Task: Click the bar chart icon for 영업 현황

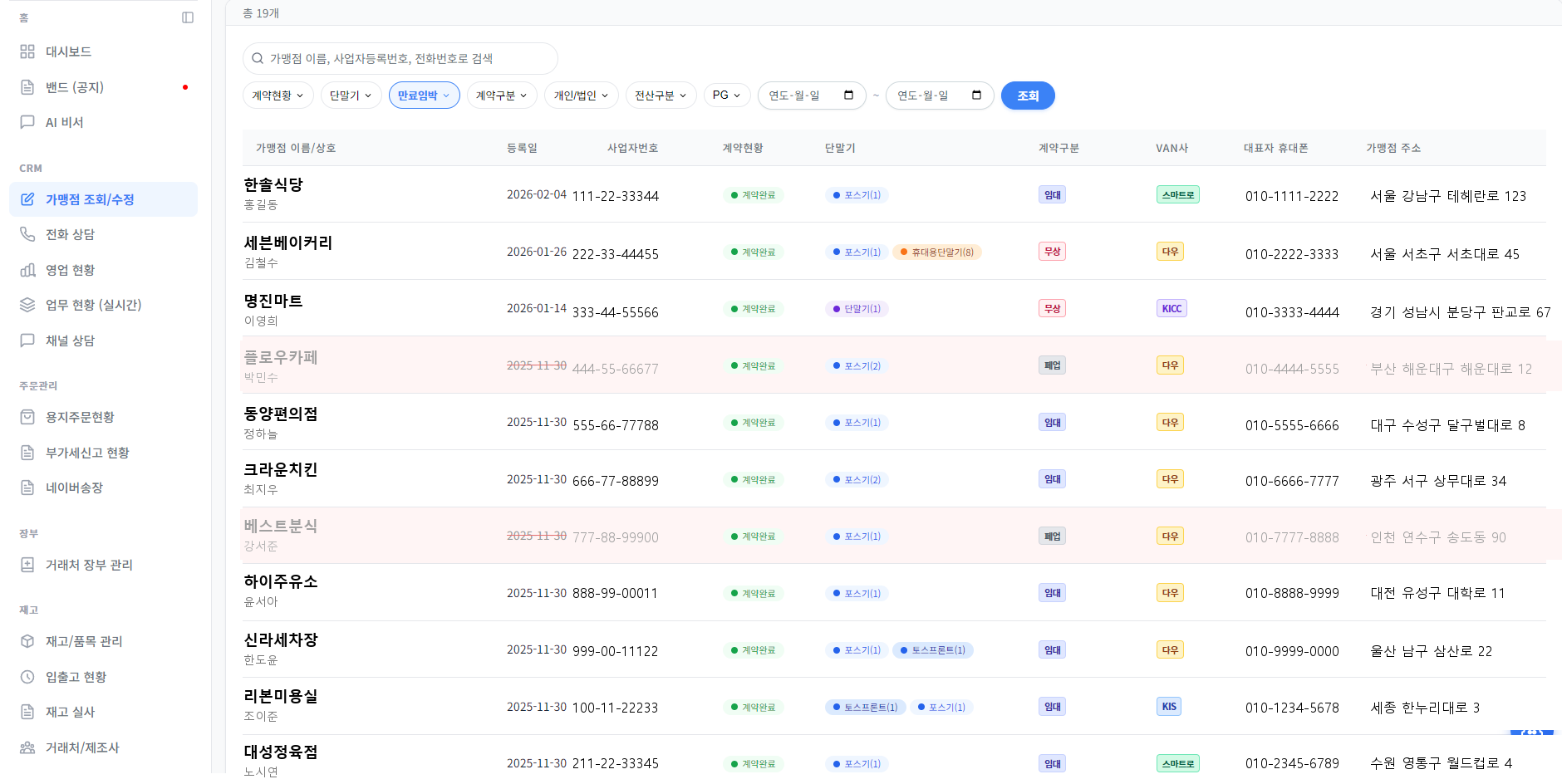Action: point(27,270)
